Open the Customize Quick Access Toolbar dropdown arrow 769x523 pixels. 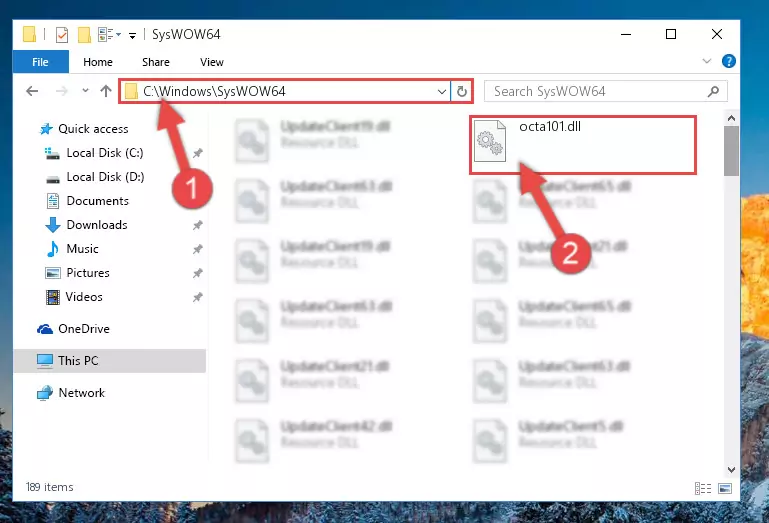click(x=132, y=35)
